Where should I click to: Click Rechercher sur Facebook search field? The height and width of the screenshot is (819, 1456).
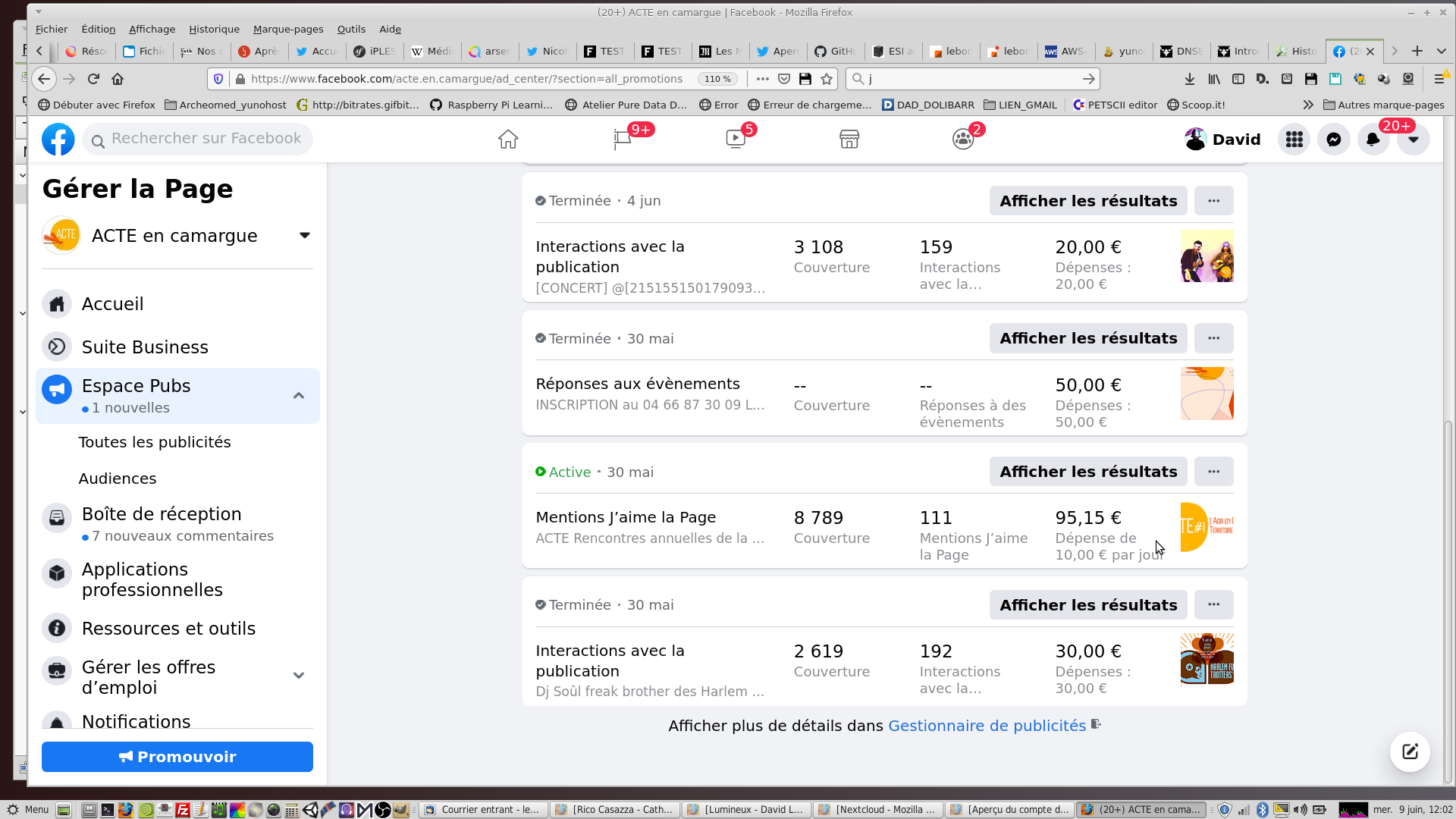click(x=205, y=139)
